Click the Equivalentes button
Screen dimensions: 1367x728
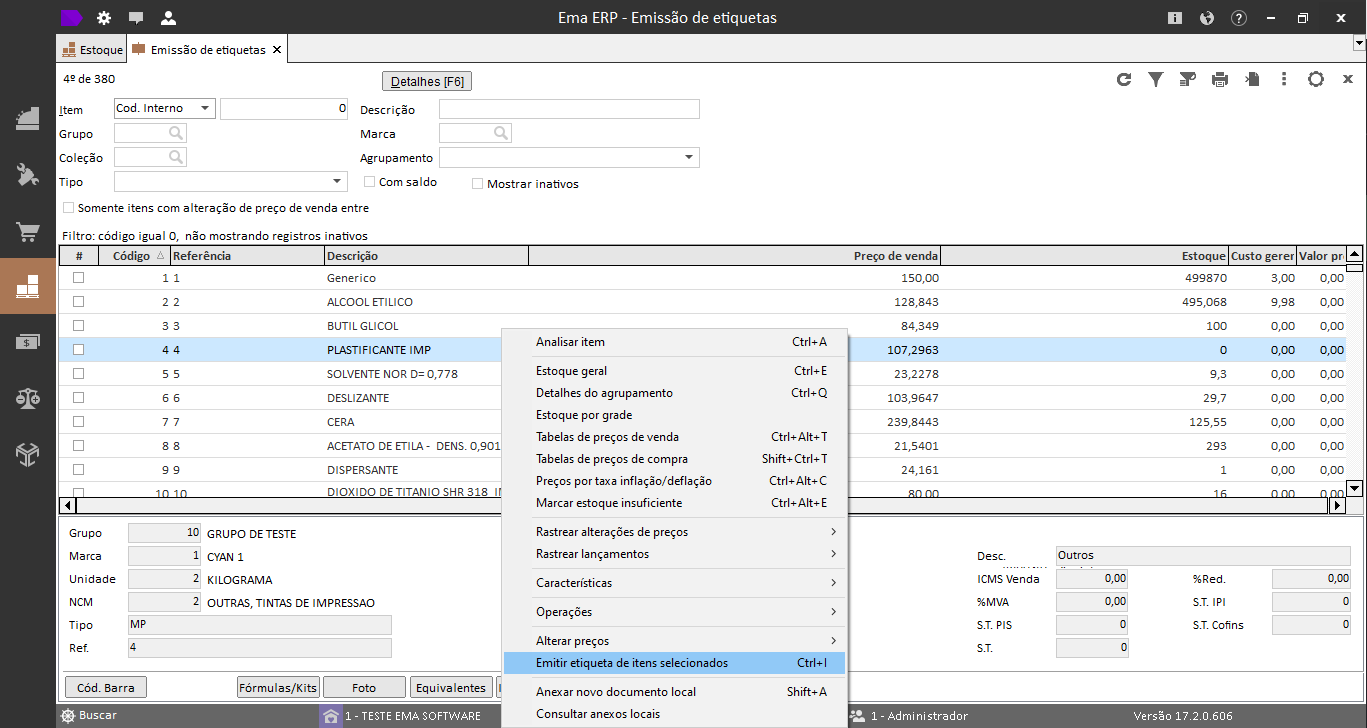tap(451, 688)
